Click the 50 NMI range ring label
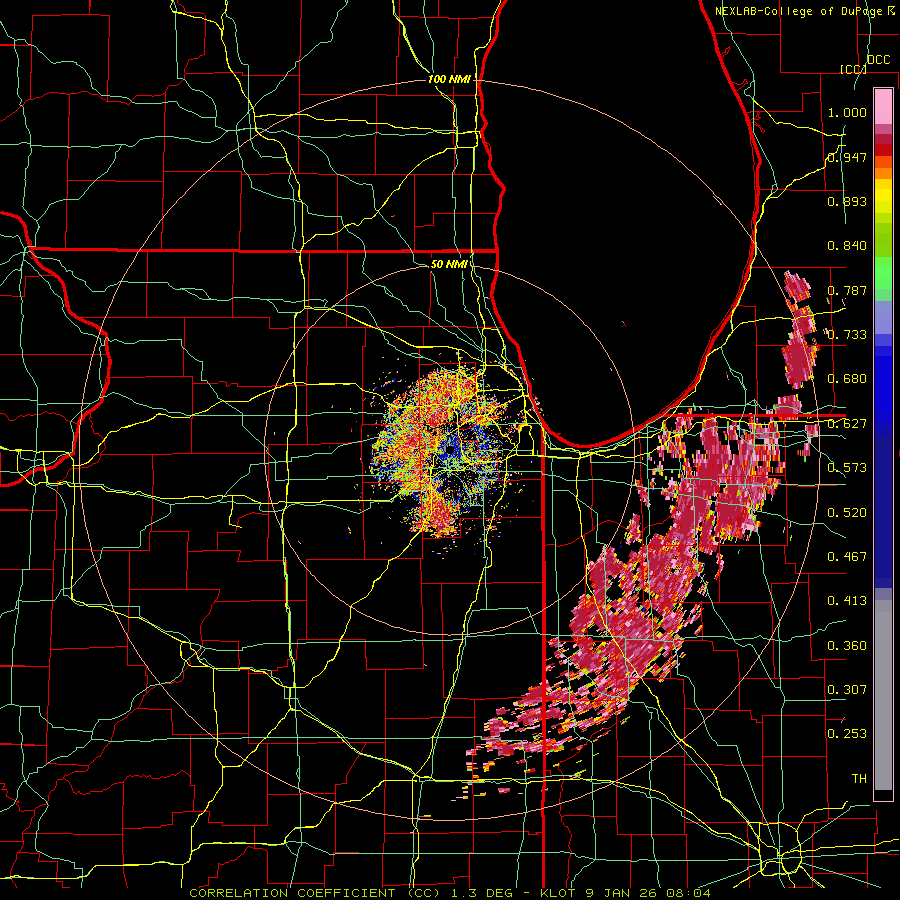This screenshot has width=900, height=900. coord(449,264)
